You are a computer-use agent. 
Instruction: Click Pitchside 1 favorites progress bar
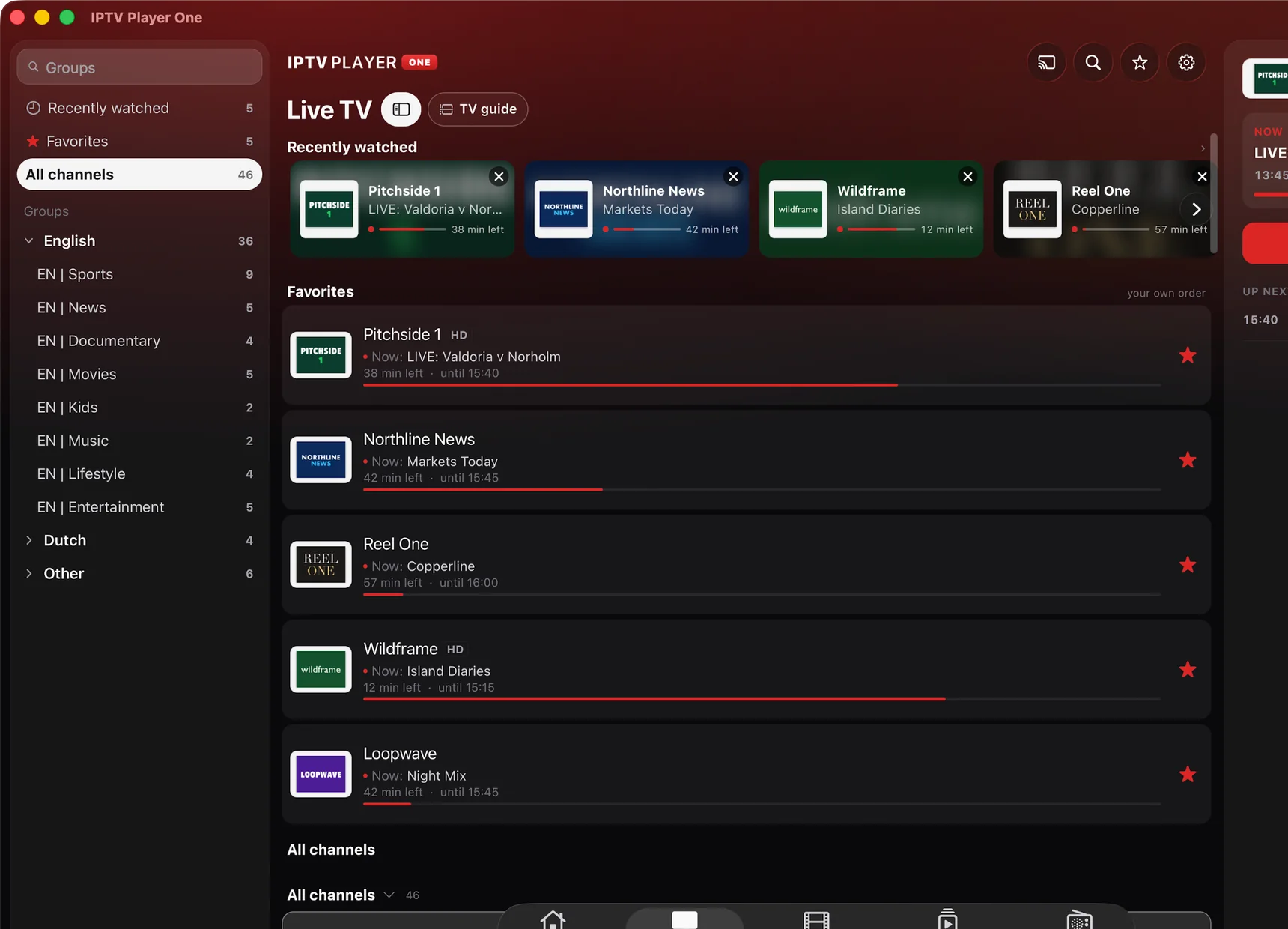point(762,385)
